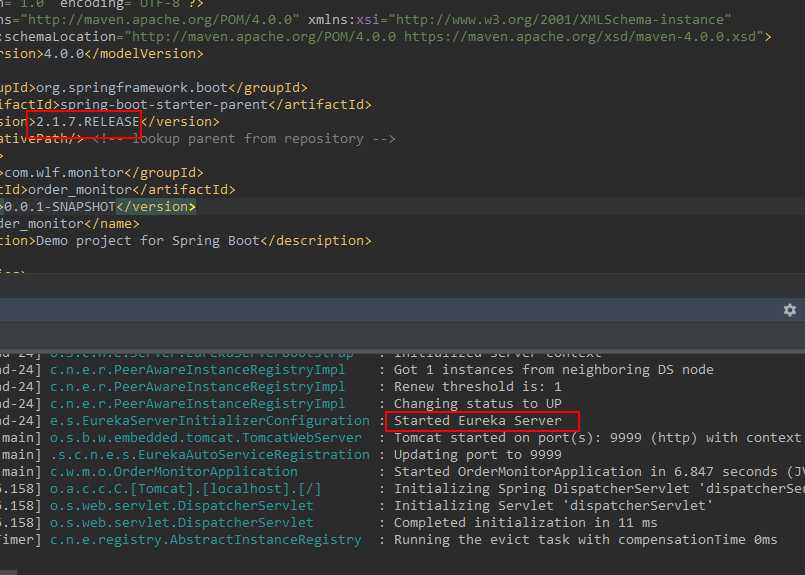
Task: Click the EurekaServerInitializerConfiguration logger name
Action: [x=209, y=420]
